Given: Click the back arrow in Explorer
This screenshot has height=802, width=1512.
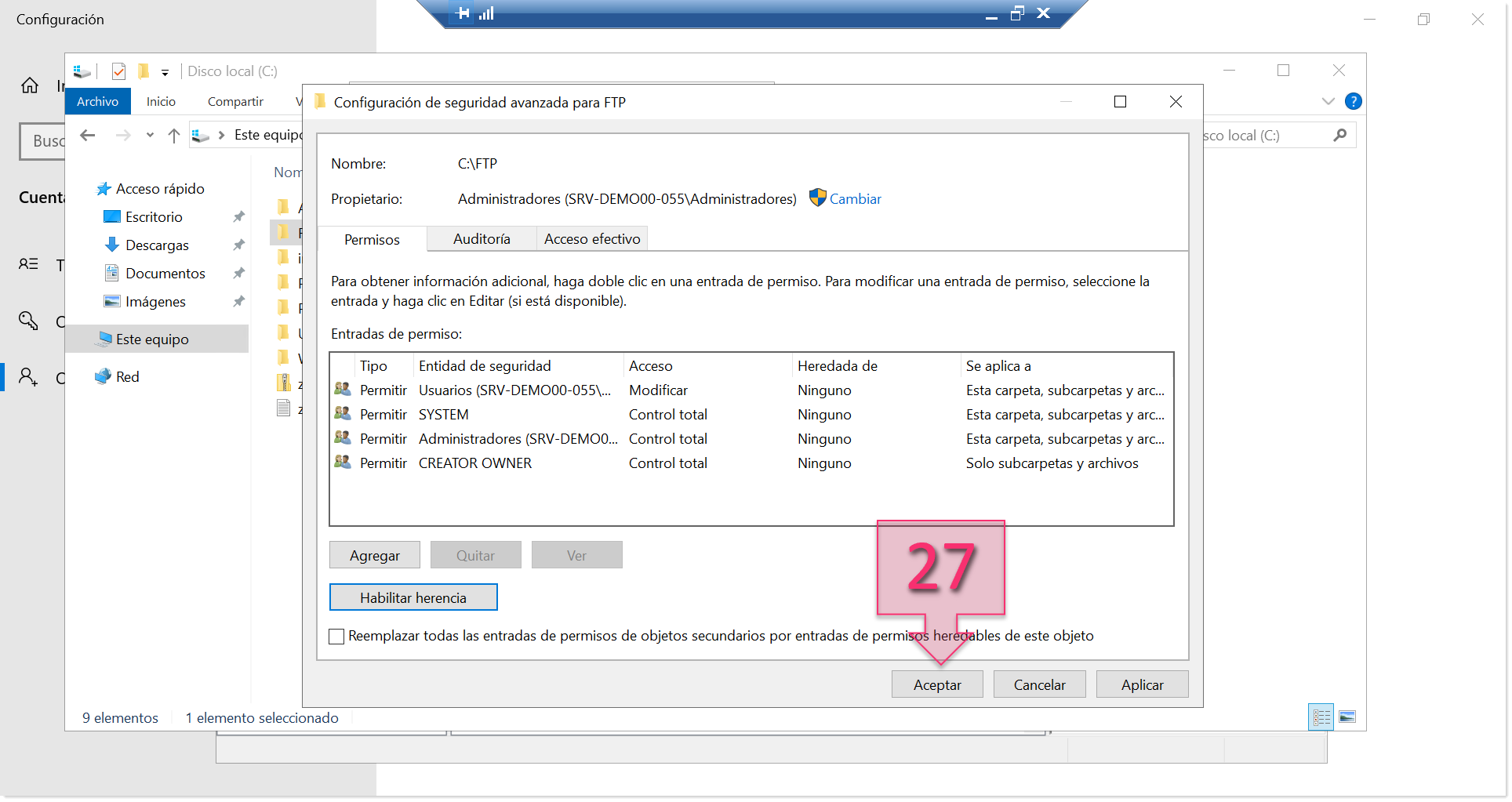Looking at the screenshot, I should tap(88, 136).
